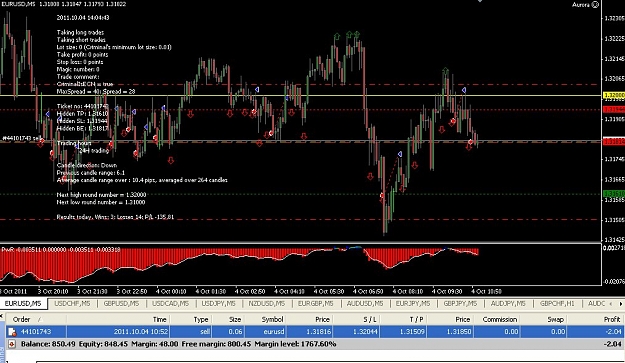Viewport: 625px width, 363px height.
Task: Click the 'sell' type cell
Action: (x=204, y=332)
